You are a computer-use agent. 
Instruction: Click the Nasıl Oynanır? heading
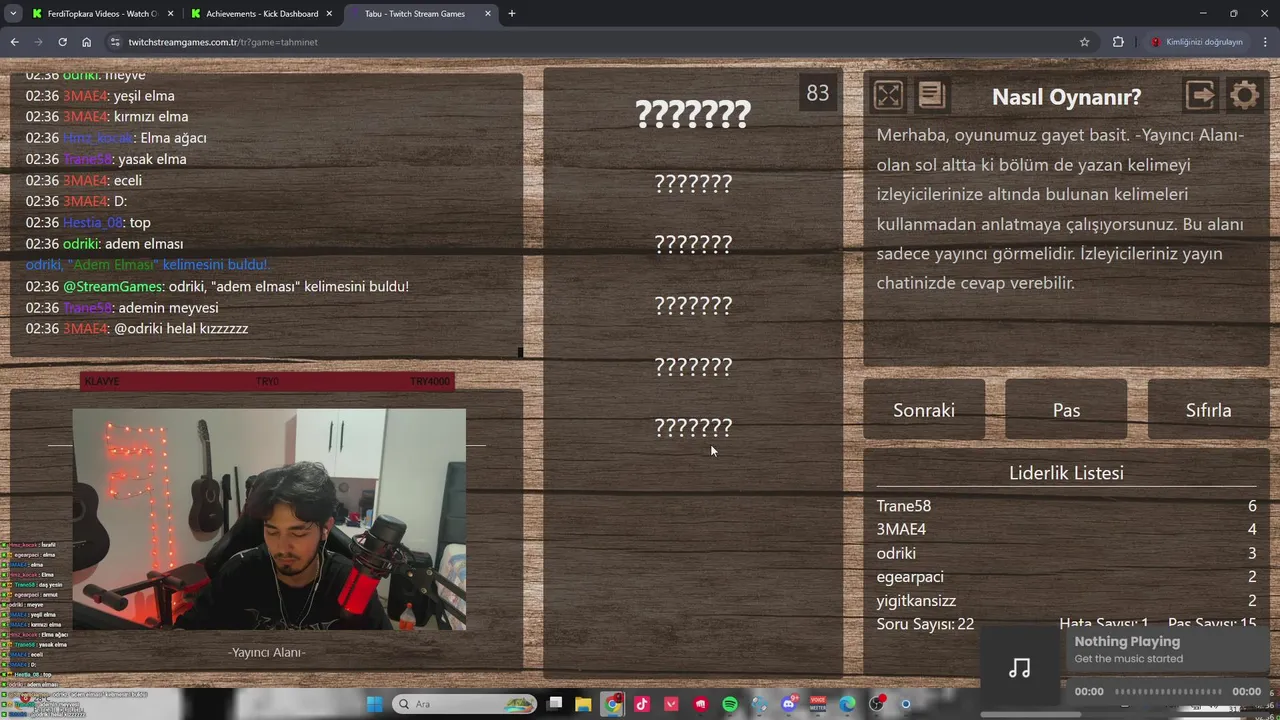click(1066, 97)
